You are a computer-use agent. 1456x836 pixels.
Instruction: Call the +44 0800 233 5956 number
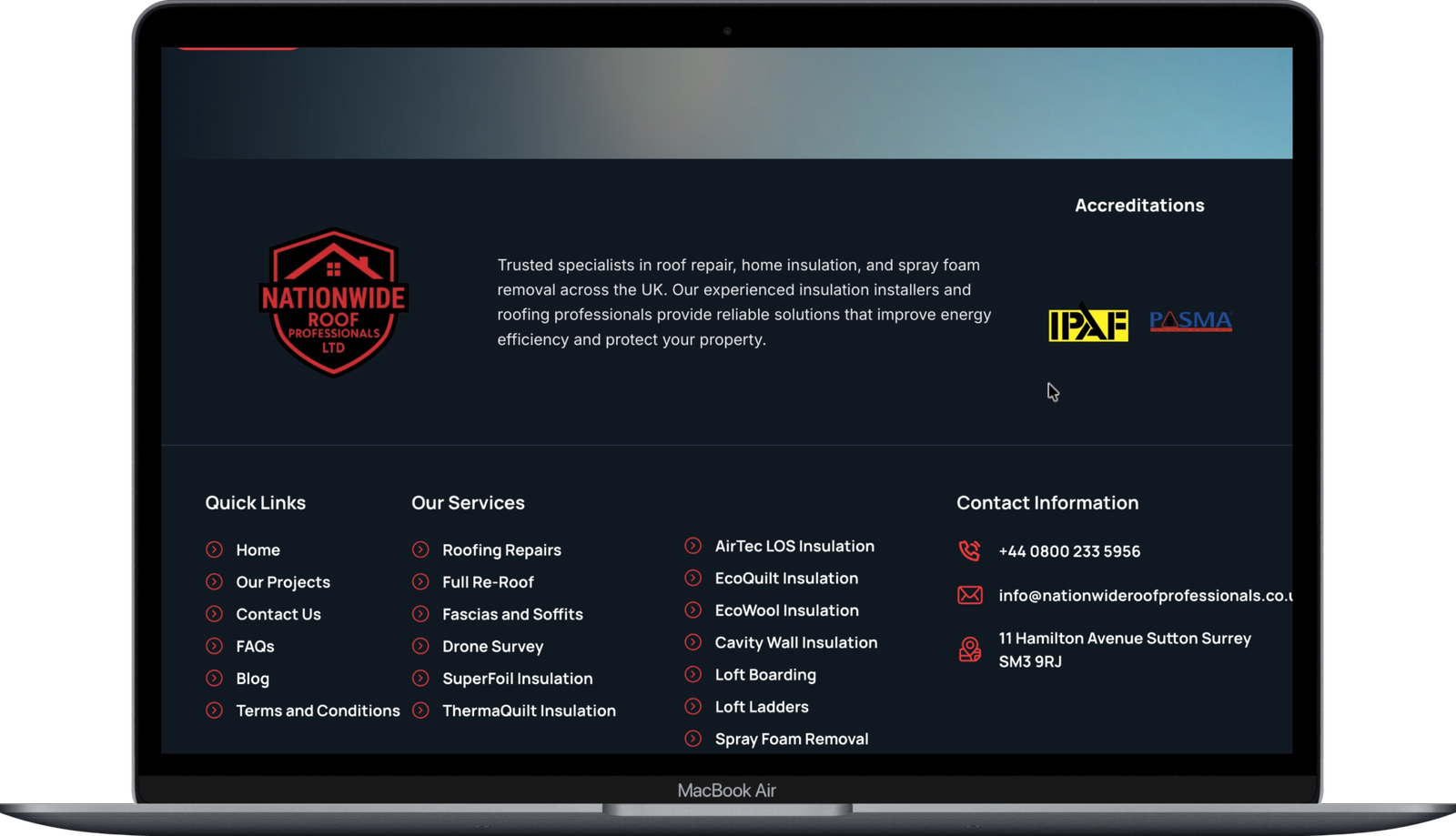pyautogui.click(x=1069, y=551)
